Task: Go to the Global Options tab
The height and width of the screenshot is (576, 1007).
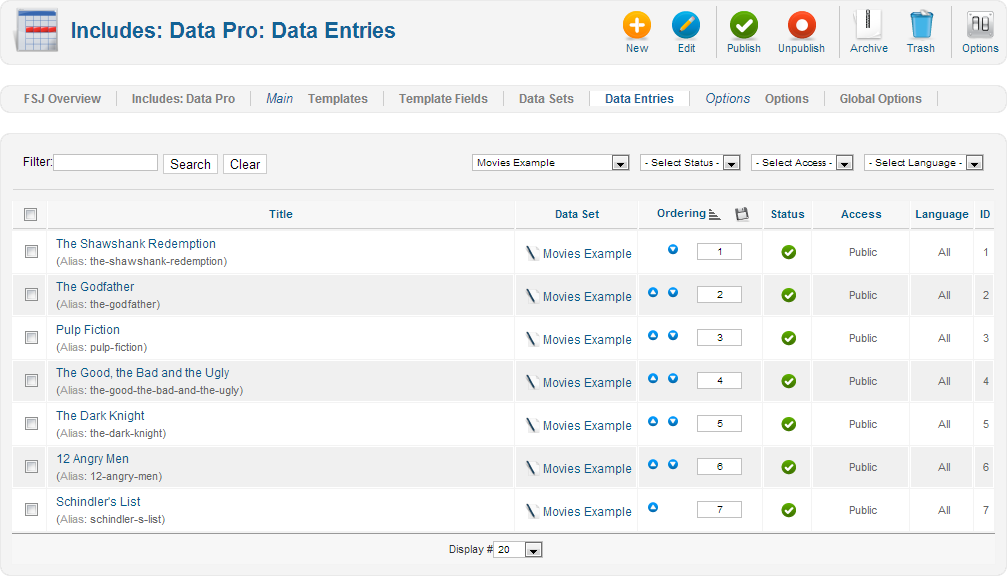Action: (880, 99)
